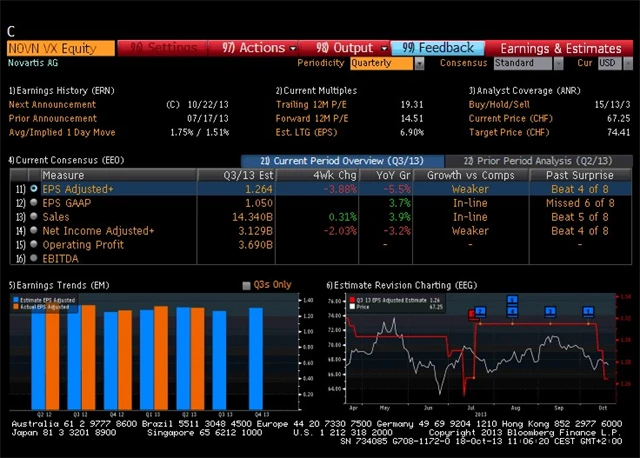Open the Cur USD currency dropdown
Image resolution: width=640 pixels, height=458 pixels.
click(x=628, y=63)
